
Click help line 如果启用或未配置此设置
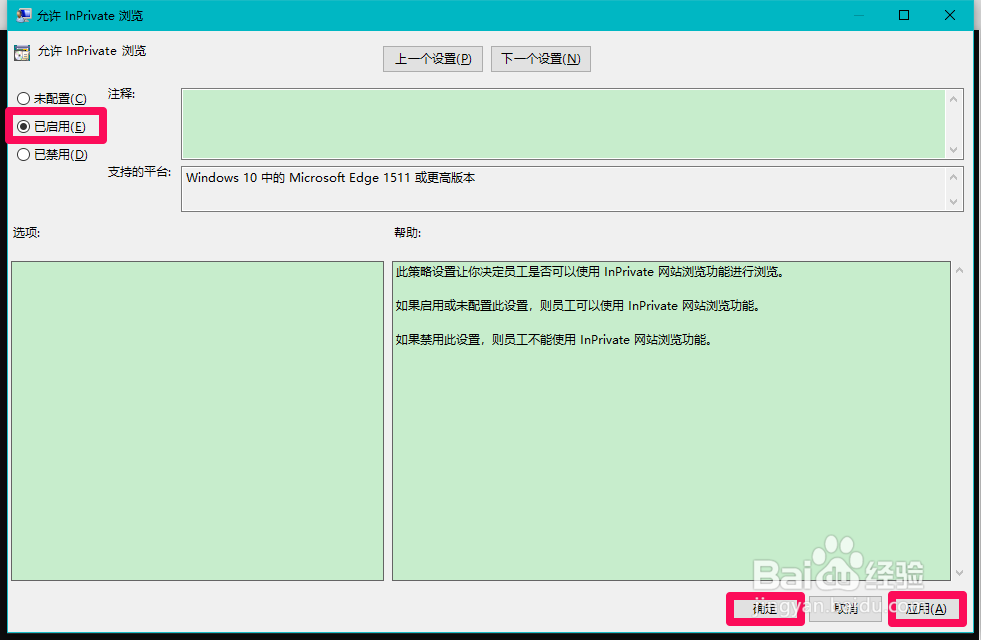click(577, 306)
